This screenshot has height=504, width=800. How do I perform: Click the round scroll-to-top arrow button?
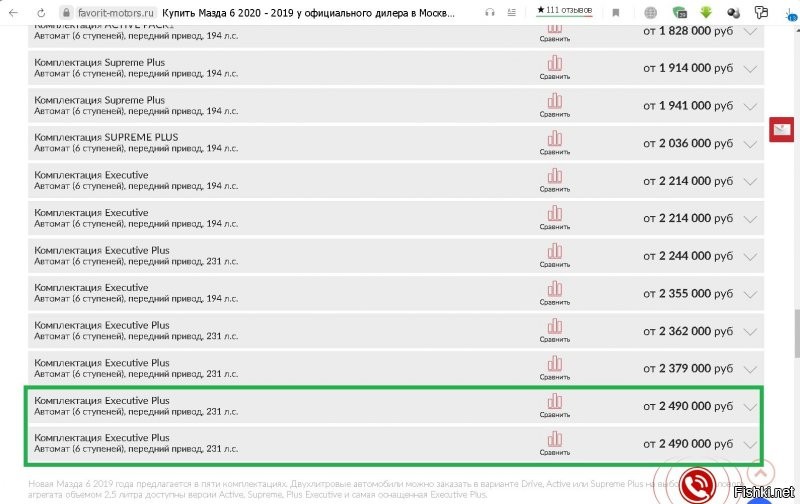pos(760,473)
